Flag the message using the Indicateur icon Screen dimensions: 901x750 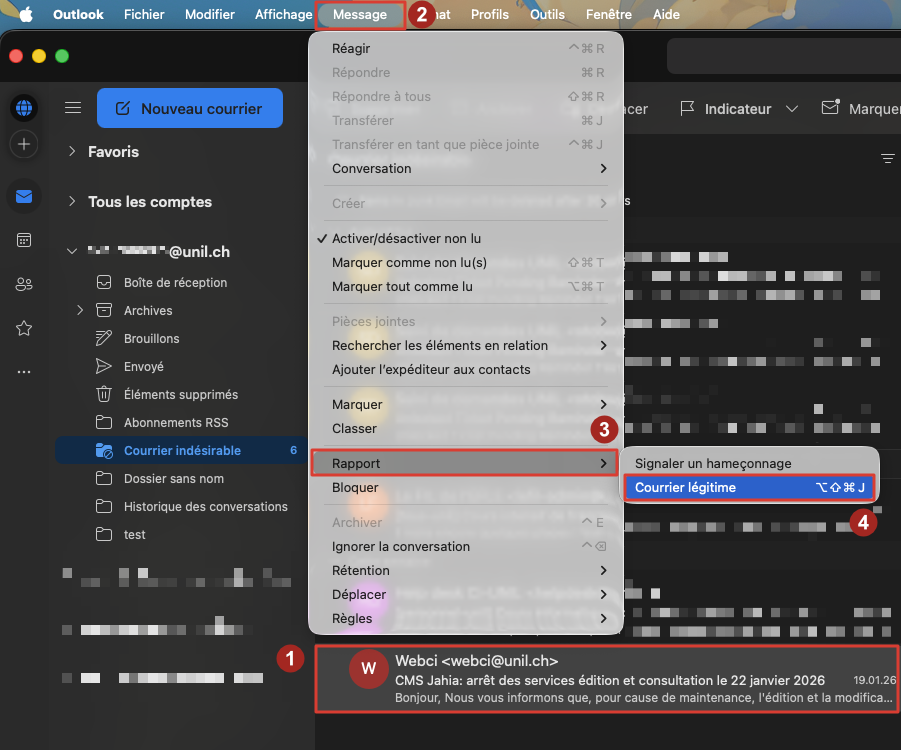pyautogui.click(x=687, y=108)
